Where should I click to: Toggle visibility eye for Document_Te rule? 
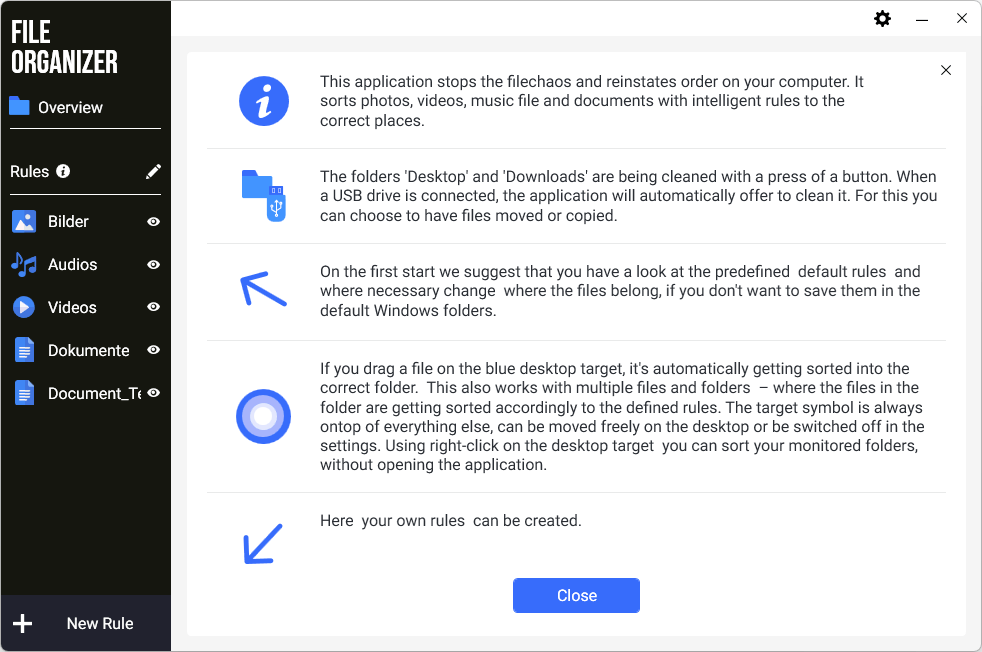point(153,394)
